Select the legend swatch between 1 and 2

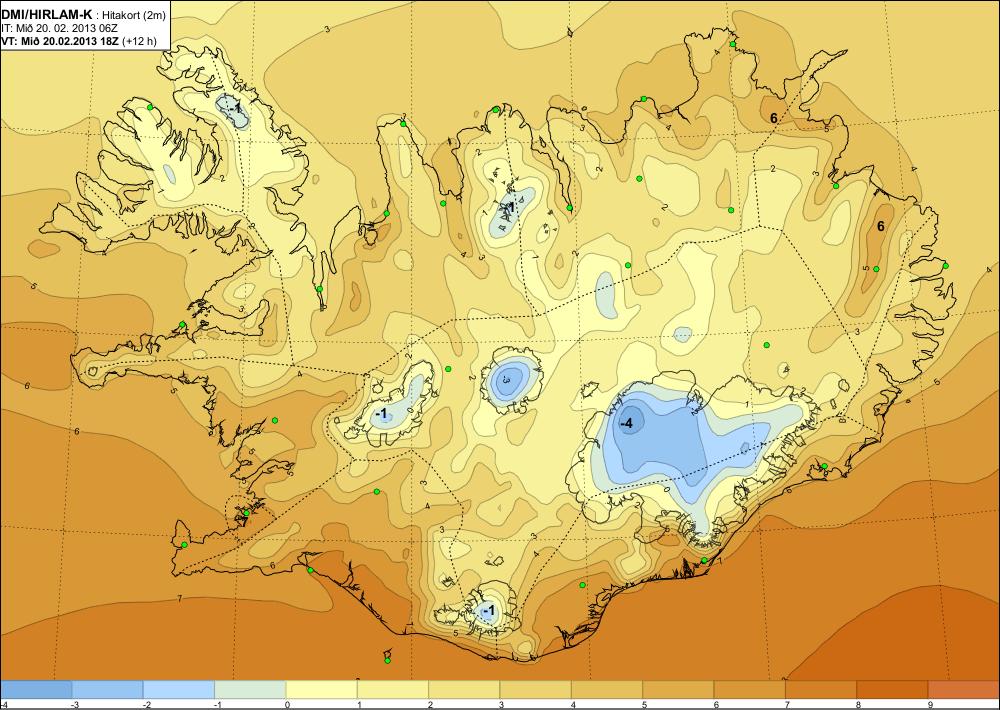pos(393,690)
